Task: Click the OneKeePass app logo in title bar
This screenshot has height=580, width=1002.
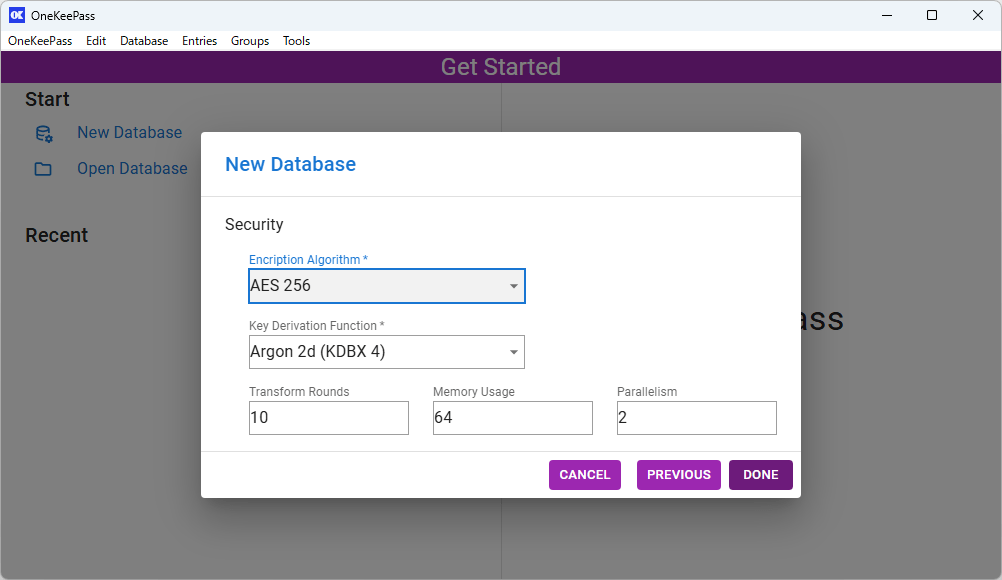Action: tap(16, 15)
